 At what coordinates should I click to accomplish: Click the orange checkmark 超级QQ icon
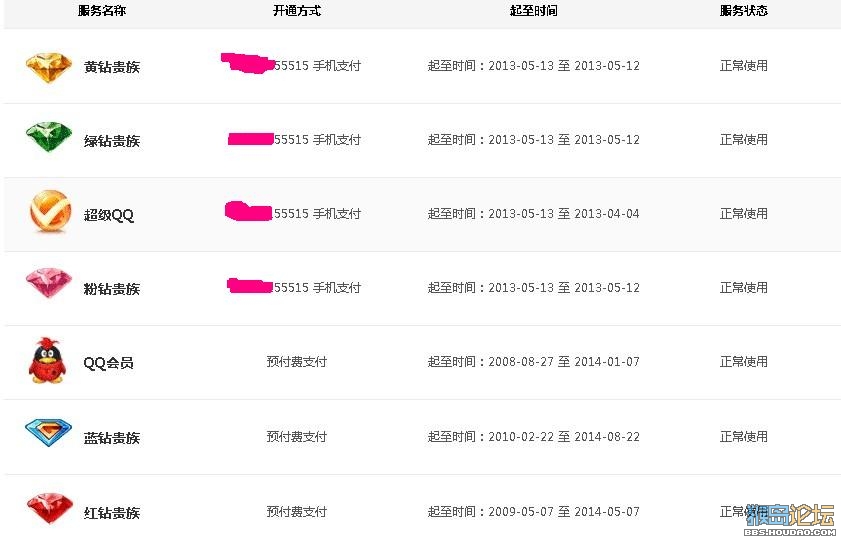[x=50, y=211]
